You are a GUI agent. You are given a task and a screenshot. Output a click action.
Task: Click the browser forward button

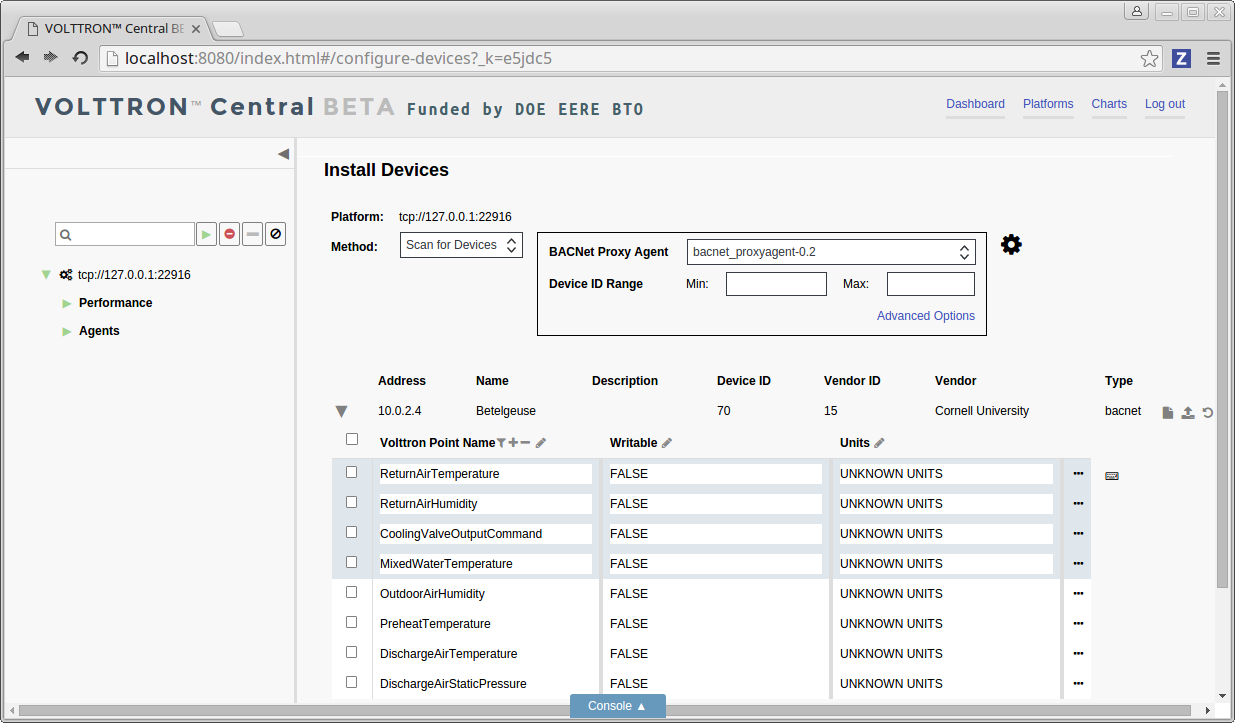tap(51, 58)
